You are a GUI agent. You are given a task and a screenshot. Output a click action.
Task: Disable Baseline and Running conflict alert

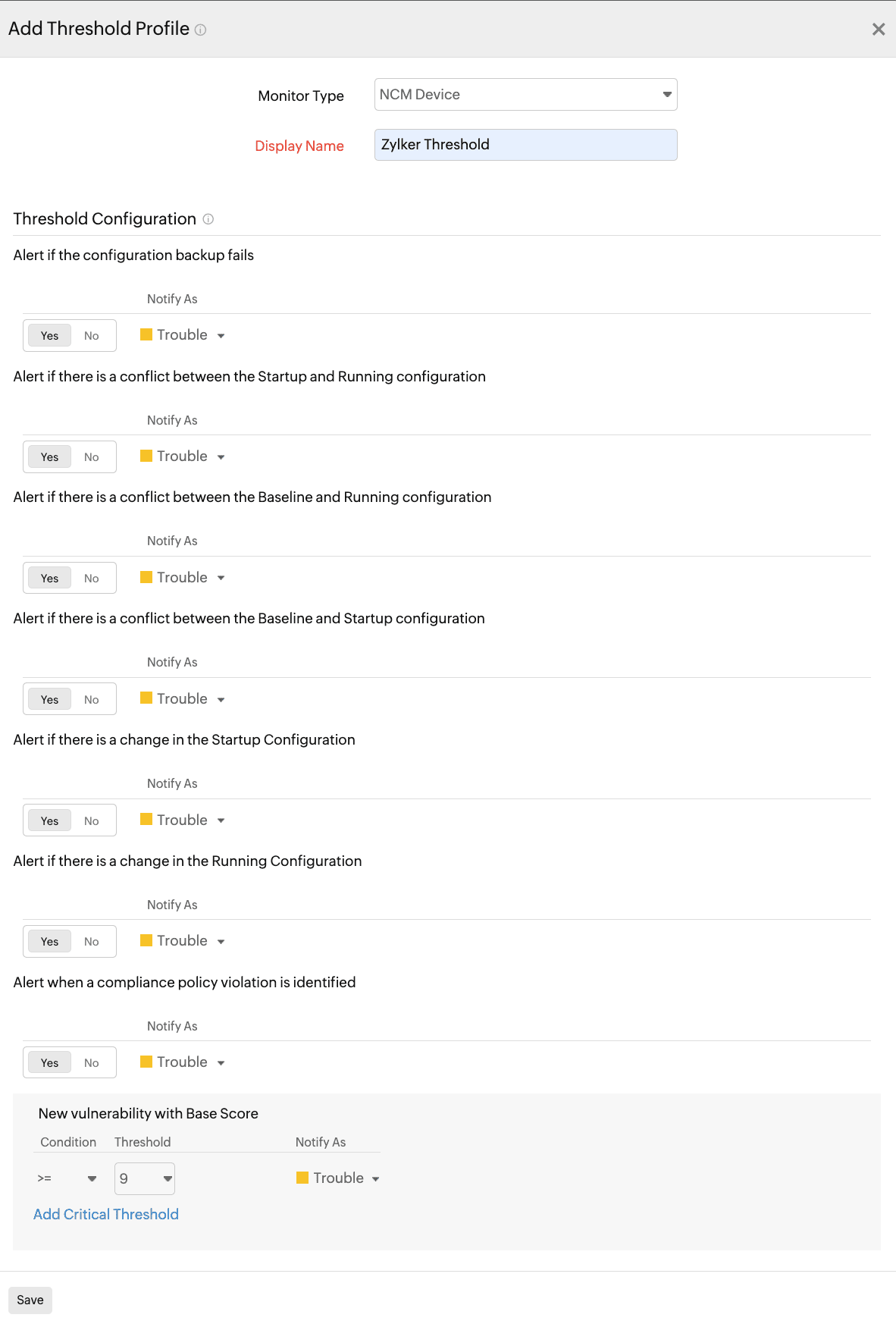coord(91,577)
